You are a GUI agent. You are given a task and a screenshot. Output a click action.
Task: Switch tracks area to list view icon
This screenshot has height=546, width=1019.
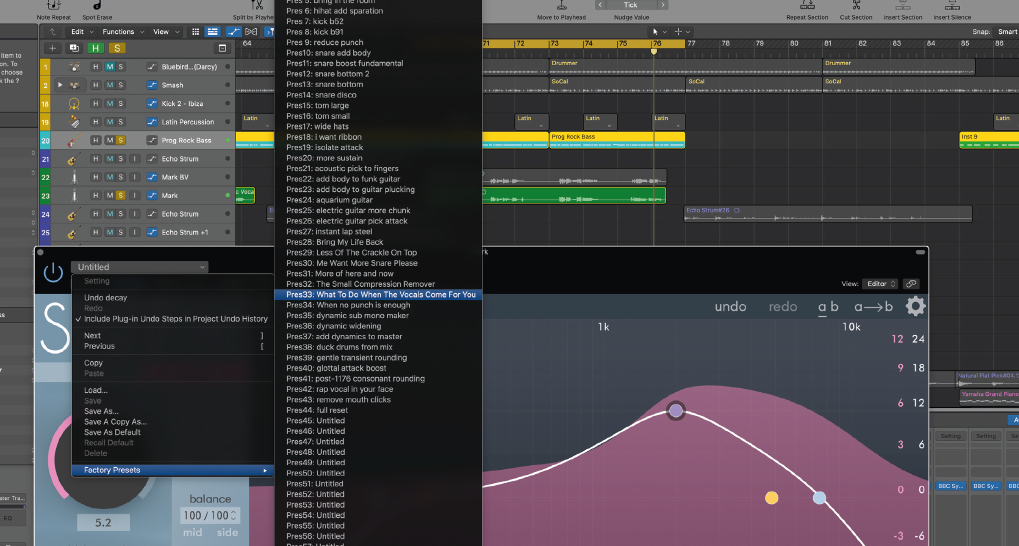tap(212, 32)
